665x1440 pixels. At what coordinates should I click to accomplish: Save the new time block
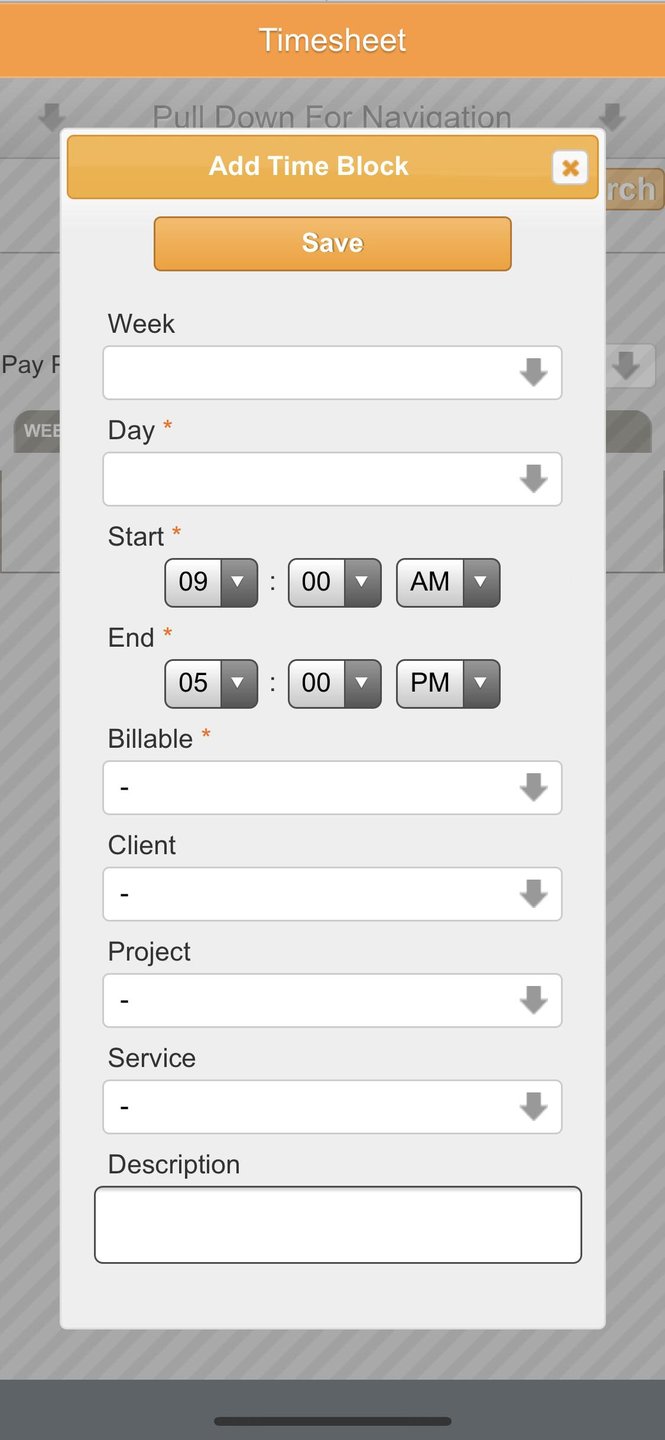[x=332, y=244]
